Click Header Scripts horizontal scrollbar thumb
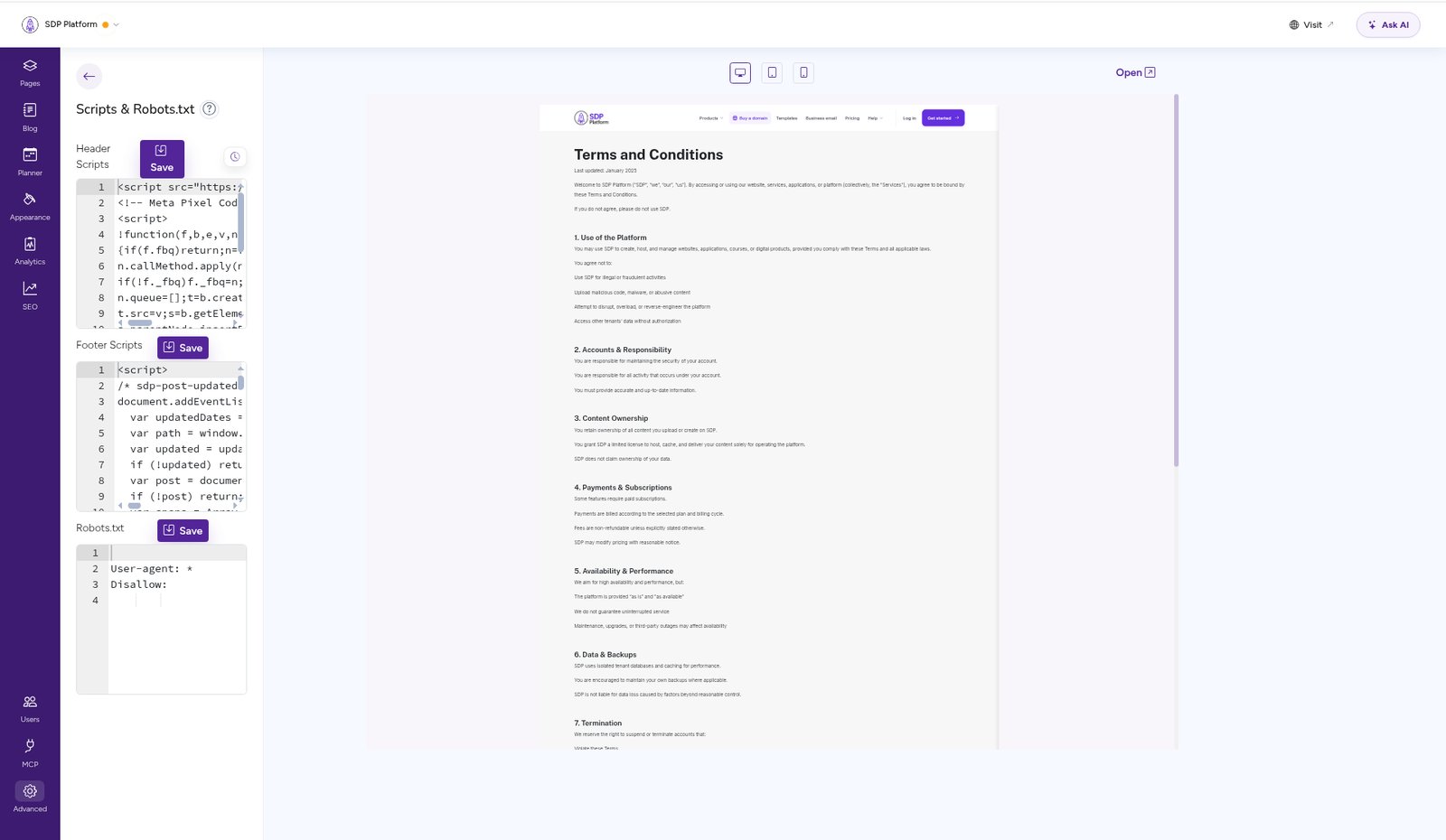The width and height of the screenshot is (1446, 840). (140, 322)
